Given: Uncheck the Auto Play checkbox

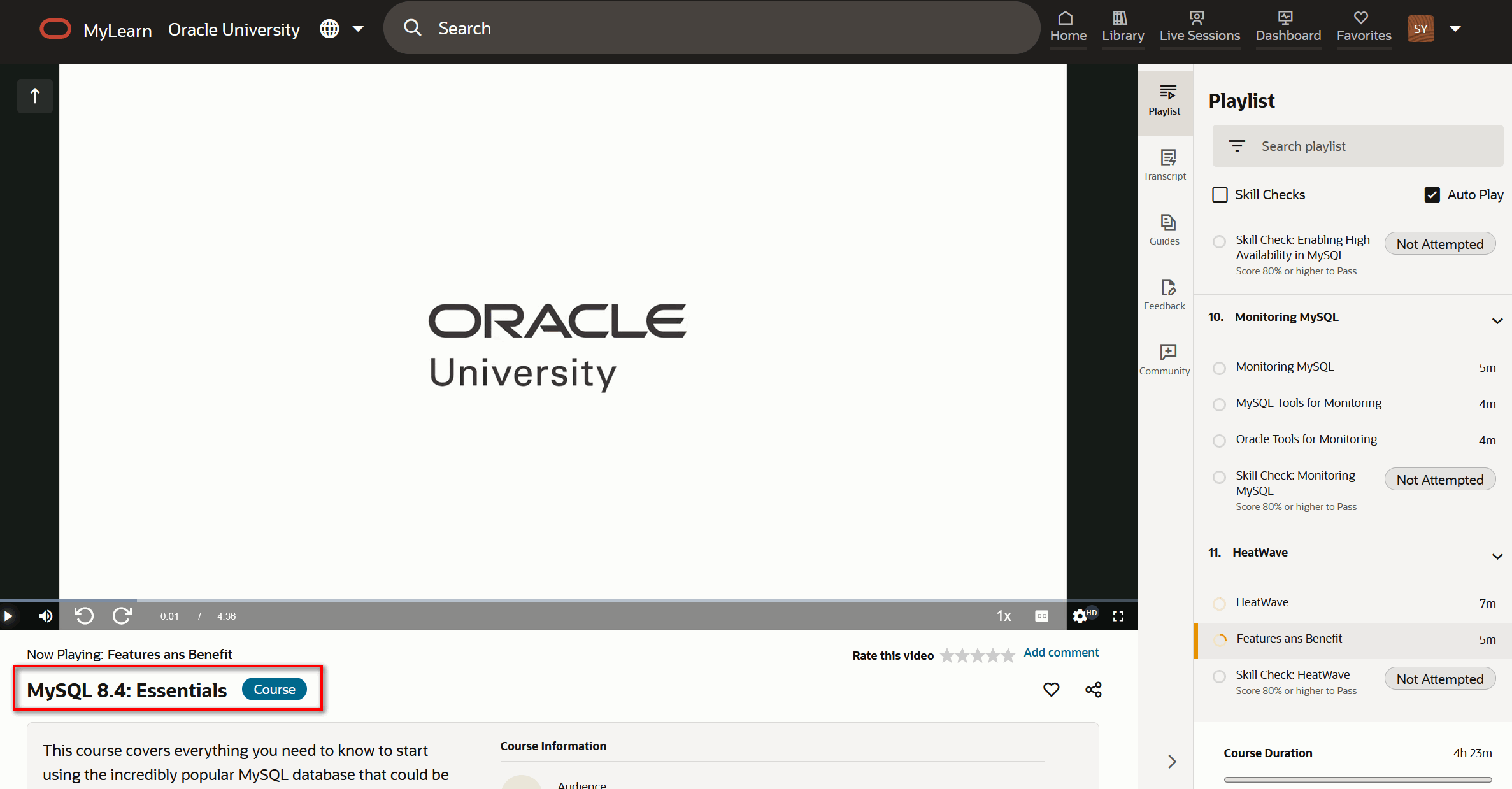Looking at the screenshot, I should click(x=1432, y=195).
